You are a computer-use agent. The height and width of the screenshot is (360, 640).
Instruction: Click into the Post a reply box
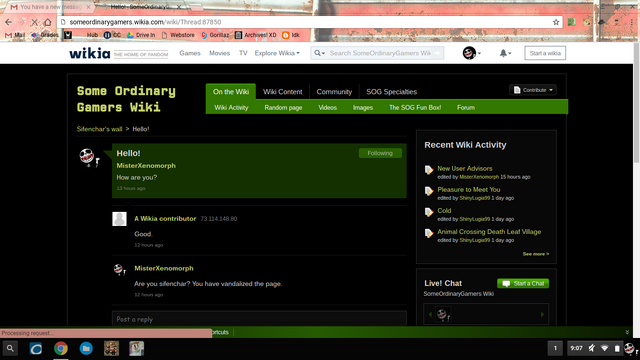tap(259, 318)
